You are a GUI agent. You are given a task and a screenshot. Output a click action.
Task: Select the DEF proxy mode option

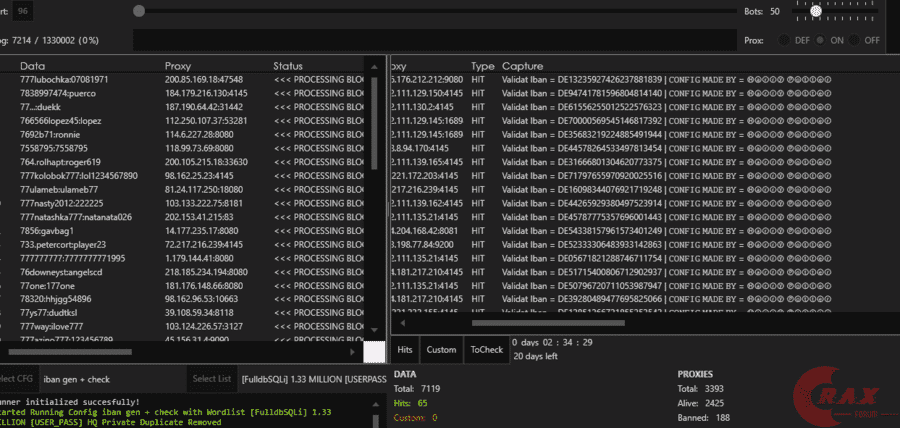(x=784, y=41)
